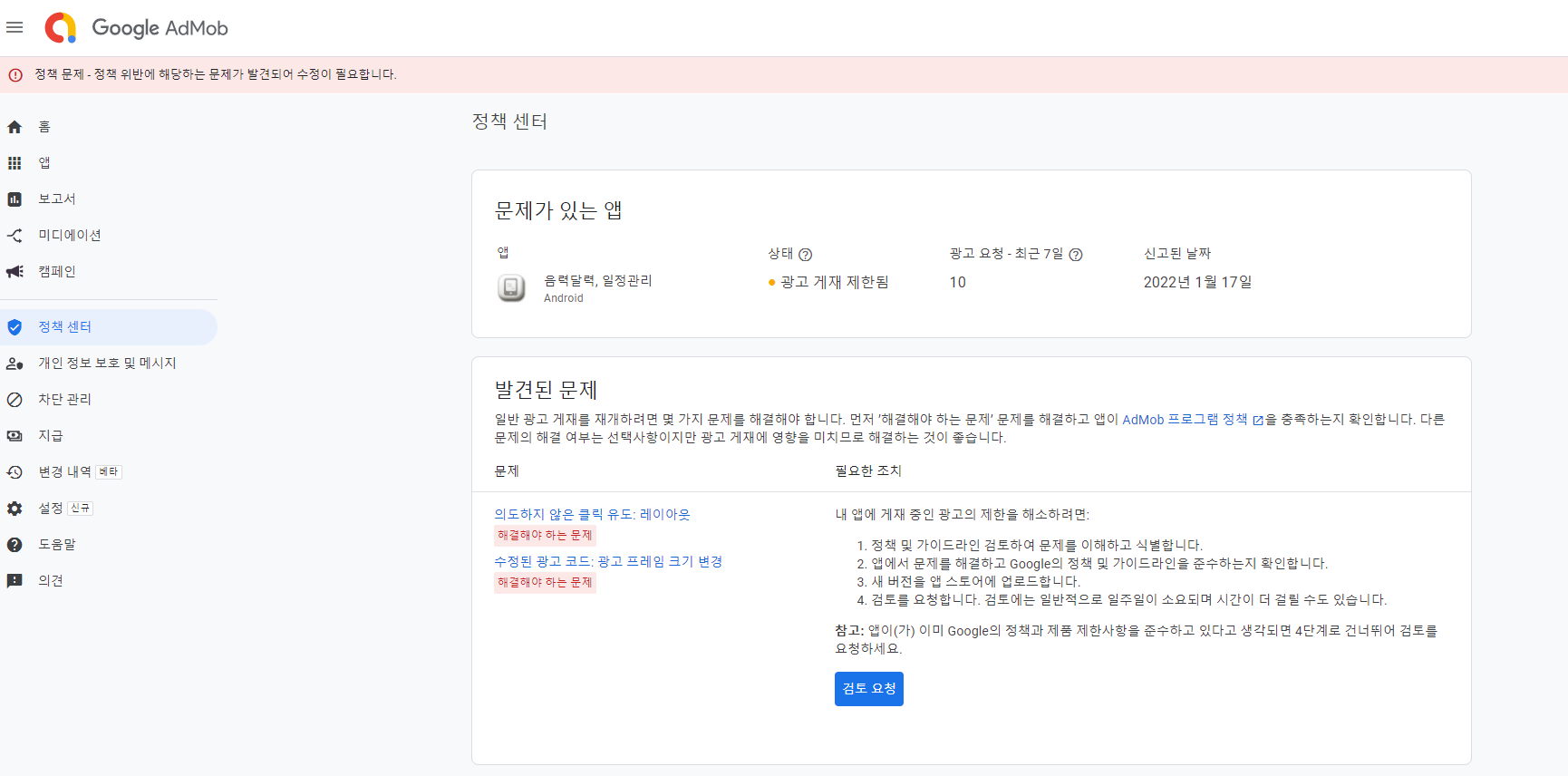The image size is (1568, 776).
Task: Click external link icon after AdMob 프로그램 정책
Action: pos(1258,421)
